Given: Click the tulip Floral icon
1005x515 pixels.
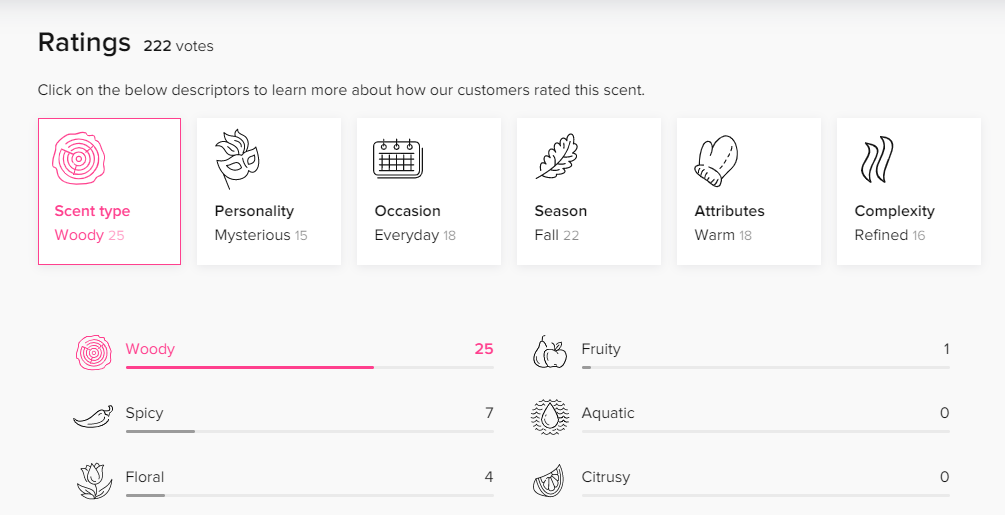Looking at the screenshot, I should pyautogui.click(x=94, y=481).
